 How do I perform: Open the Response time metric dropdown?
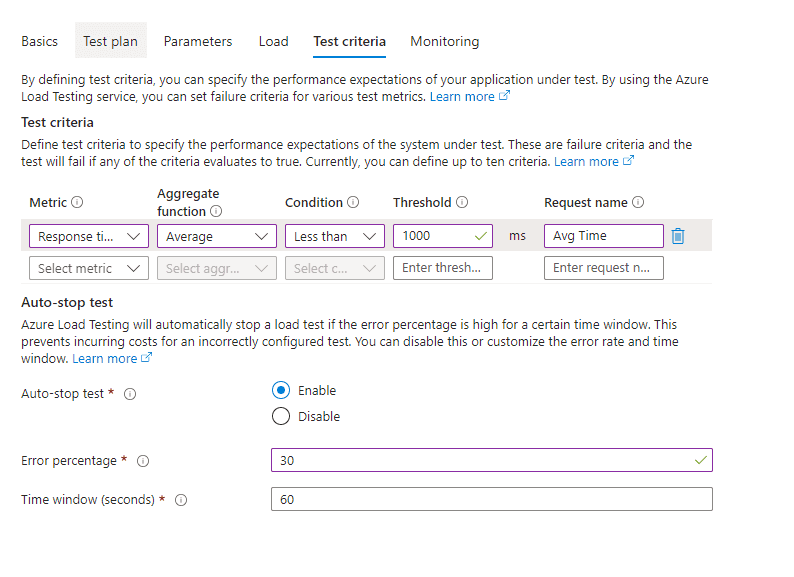click(89, 236)
